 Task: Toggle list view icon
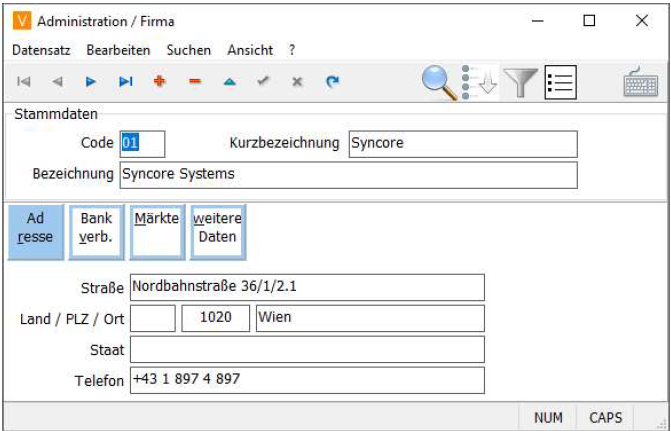pos(560,82)
